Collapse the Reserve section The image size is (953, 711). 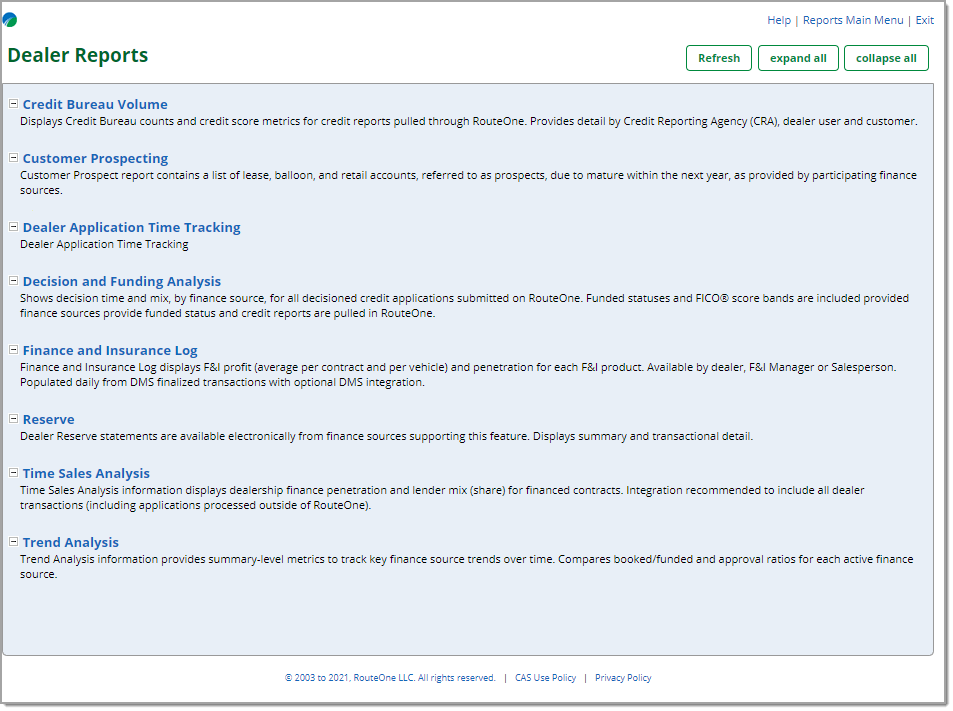click(13, 419)
